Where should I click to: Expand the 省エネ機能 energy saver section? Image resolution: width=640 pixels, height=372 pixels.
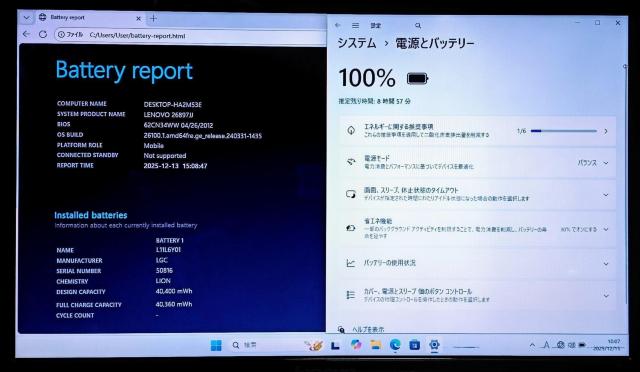[477, 228]
